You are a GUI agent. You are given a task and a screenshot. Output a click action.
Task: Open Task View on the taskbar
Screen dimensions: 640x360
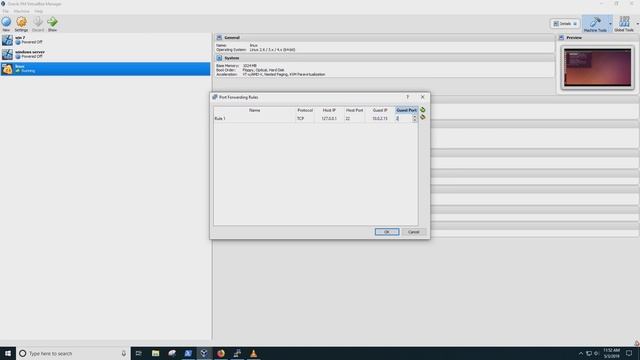coord(138,353)
